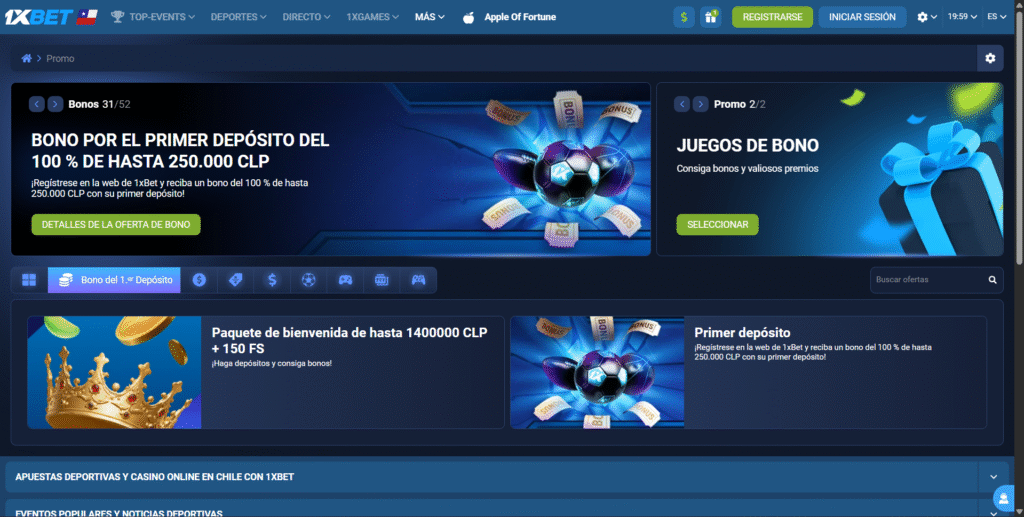Open the gift box bonuses icon
Screen dimensions: 1024x517
(711, 17)
